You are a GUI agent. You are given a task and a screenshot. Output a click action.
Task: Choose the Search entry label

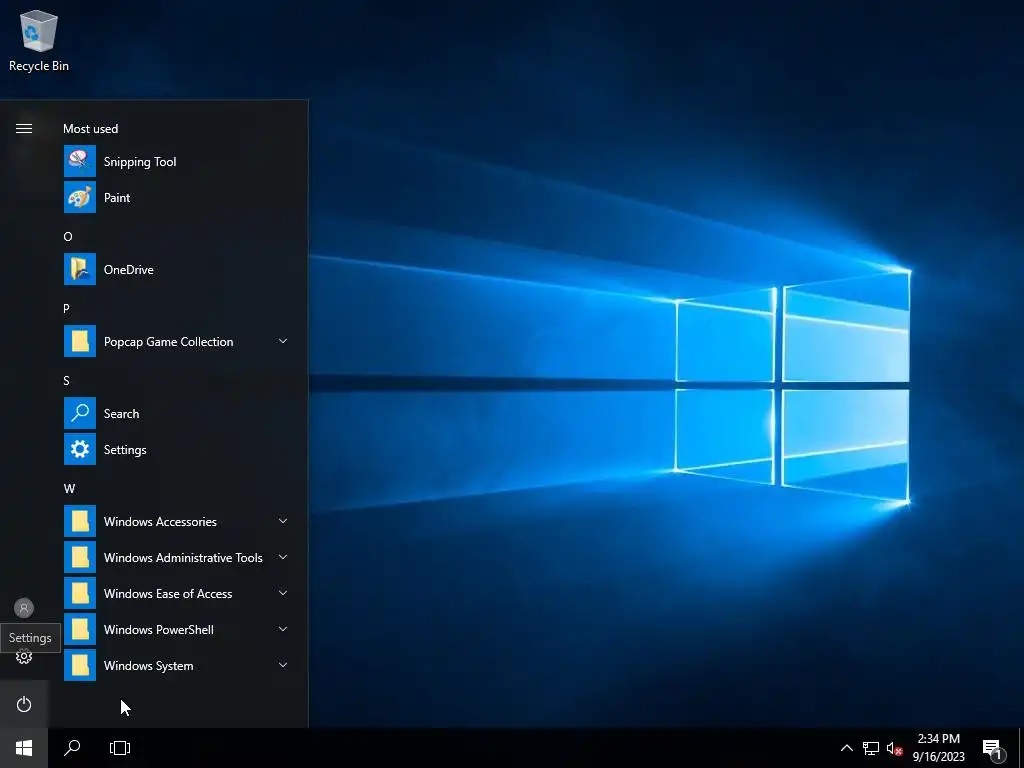tap(121, 413)
